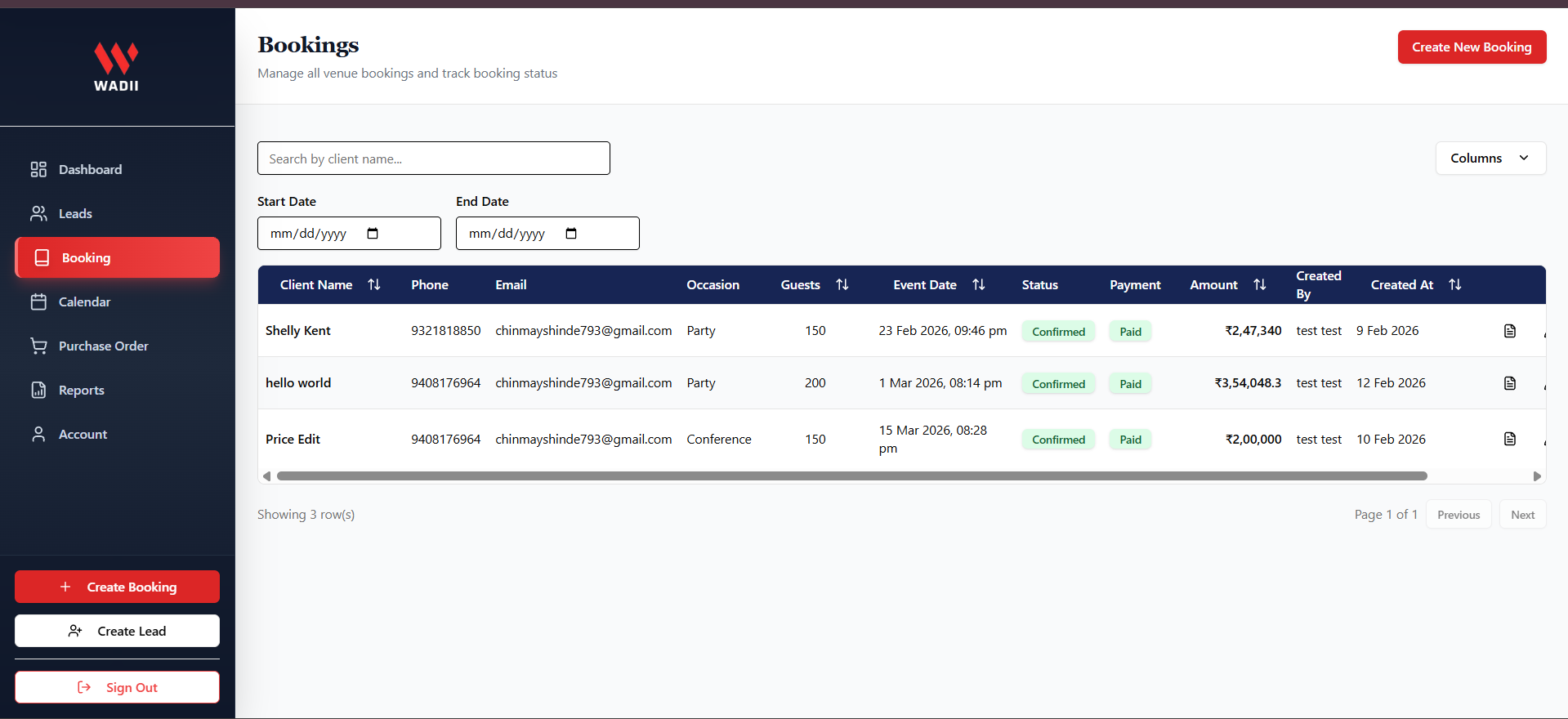The height and width of the screenshot is (719, 1568).
Task: Click the WADII logo
Action: point(116,66)
